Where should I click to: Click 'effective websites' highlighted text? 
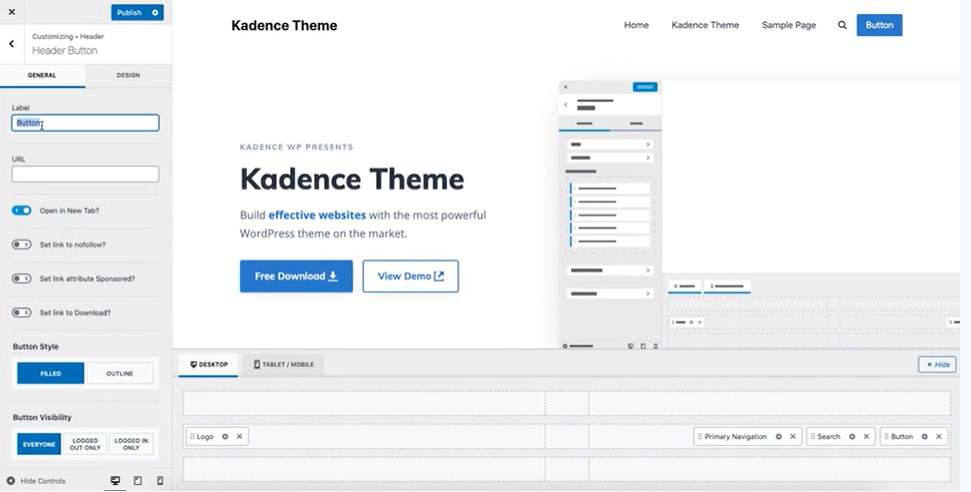tap(317, 216)
